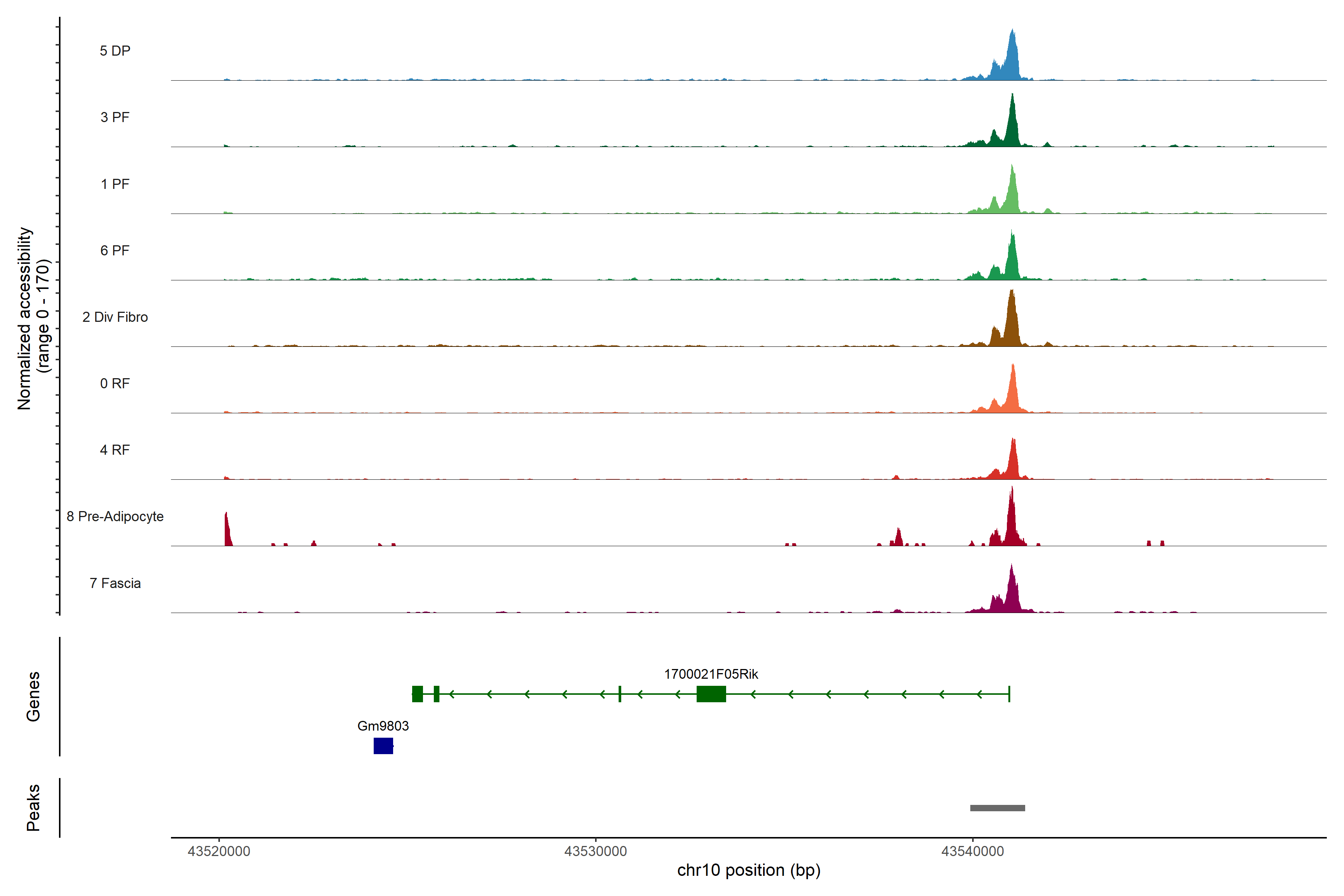
Task: Click the large green 1700021F05Rik exon block
Action: tap(711, 694)
